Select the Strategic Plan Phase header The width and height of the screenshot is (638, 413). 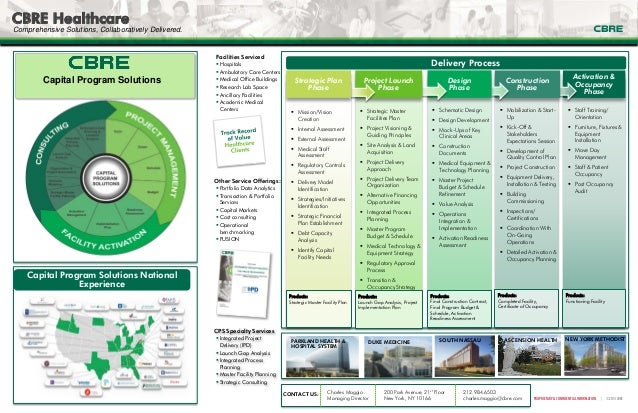tap(318, 84)
